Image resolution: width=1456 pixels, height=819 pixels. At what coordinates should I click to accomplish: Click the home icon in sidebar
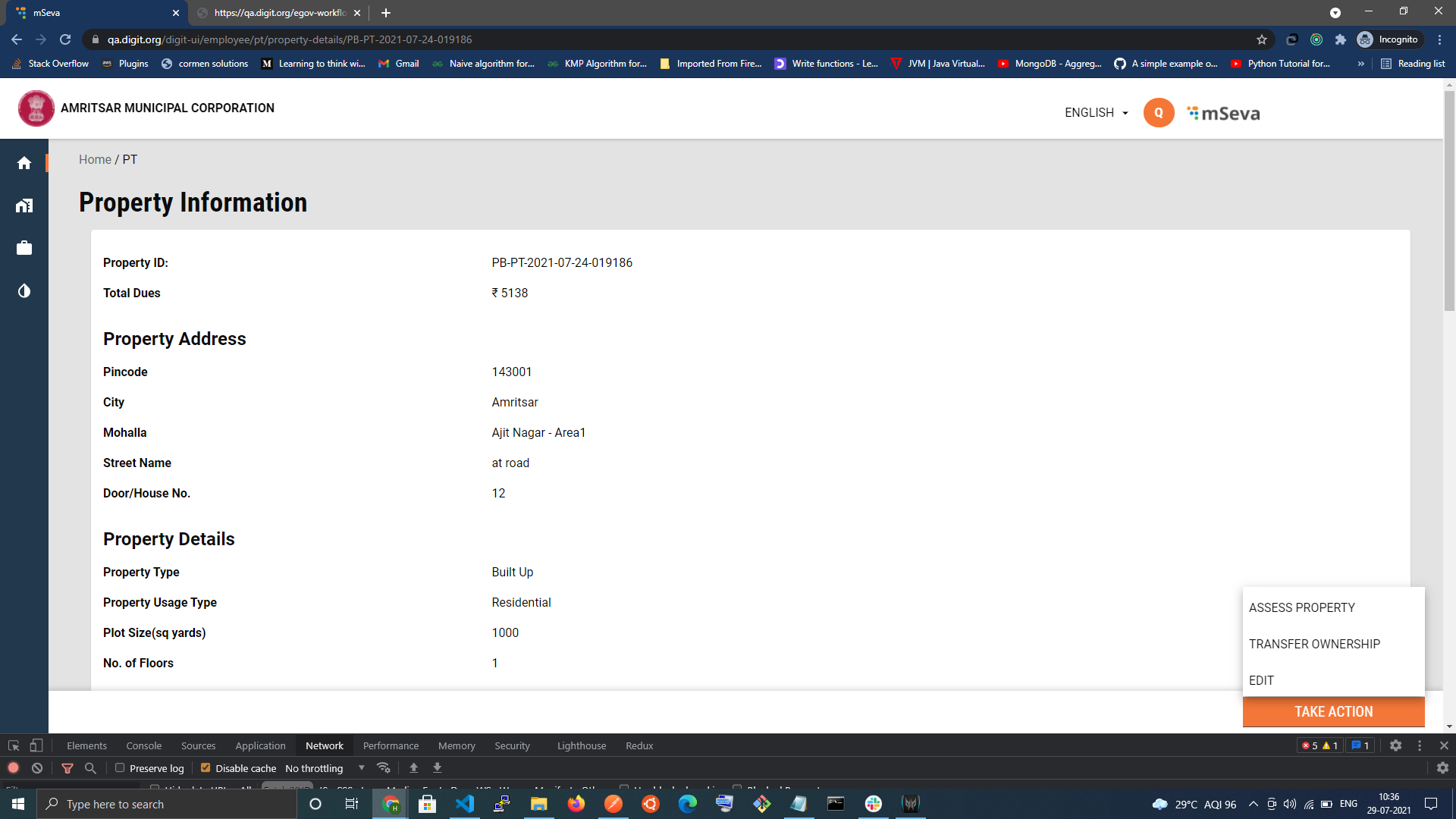coord(24,163)
